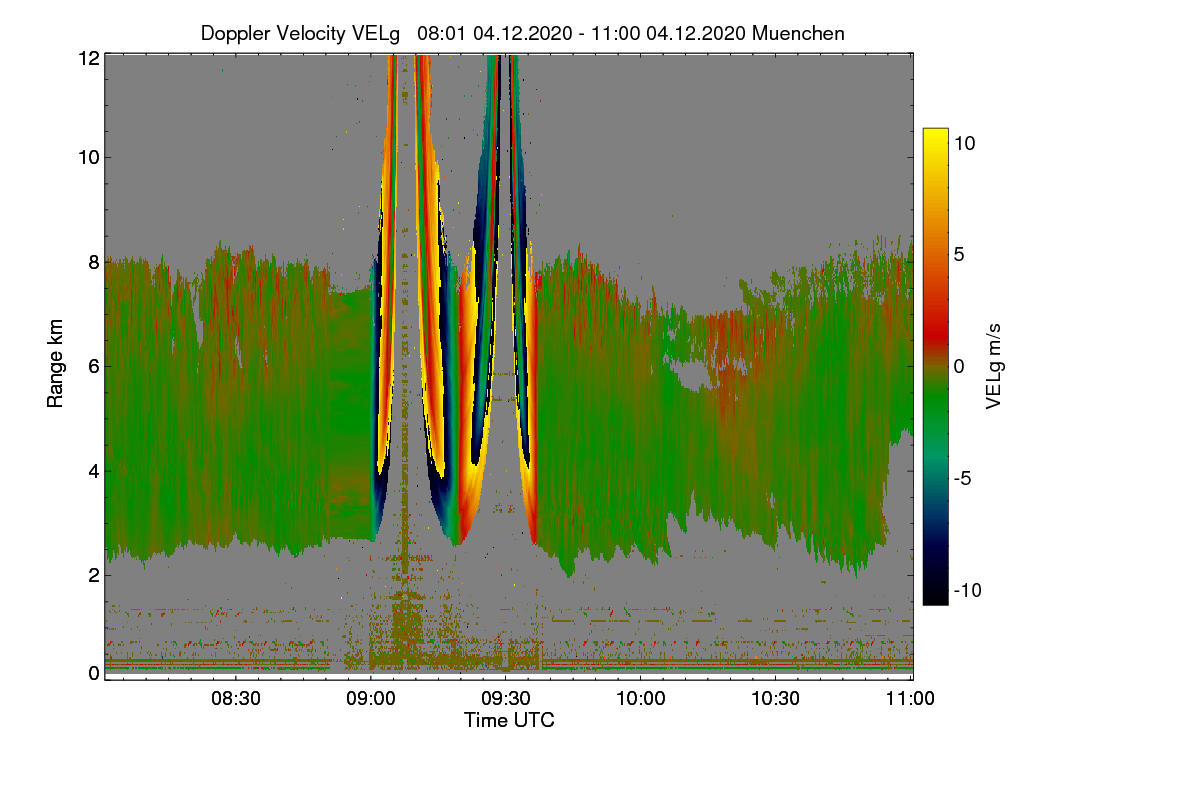The height and width of the screenshot is (800, 1200).
Task: Click the VELg m/s colorbar title
Action: tap(994, 366)
